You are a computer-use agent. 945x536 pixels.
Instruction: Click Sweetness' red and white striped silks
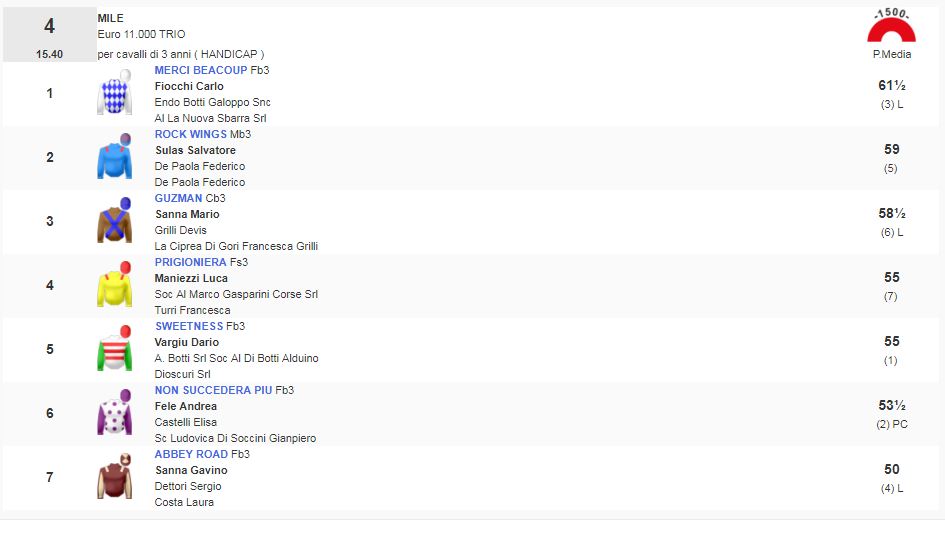(114, 349)
